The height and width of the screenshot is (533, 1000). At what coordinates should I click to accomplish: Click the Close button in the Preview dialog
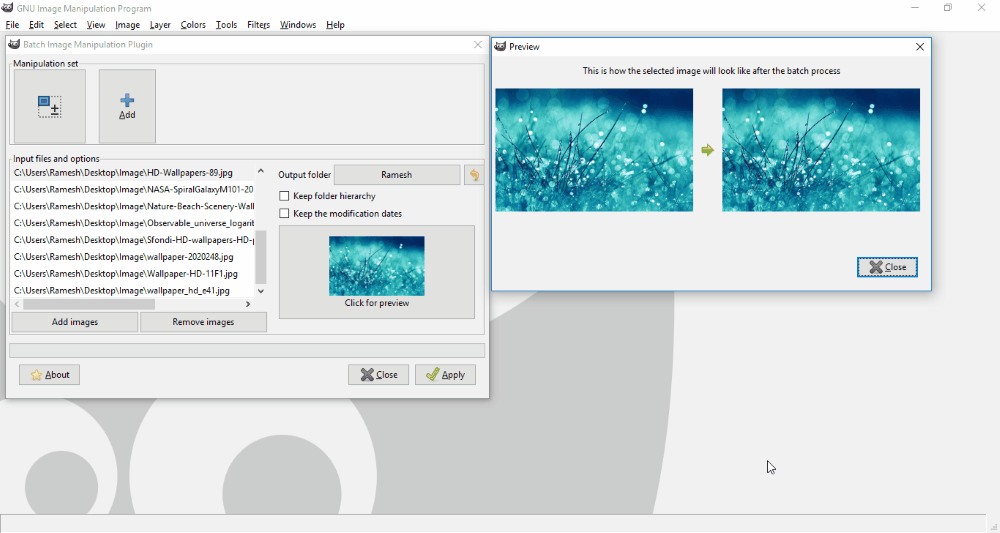[887, 267]
